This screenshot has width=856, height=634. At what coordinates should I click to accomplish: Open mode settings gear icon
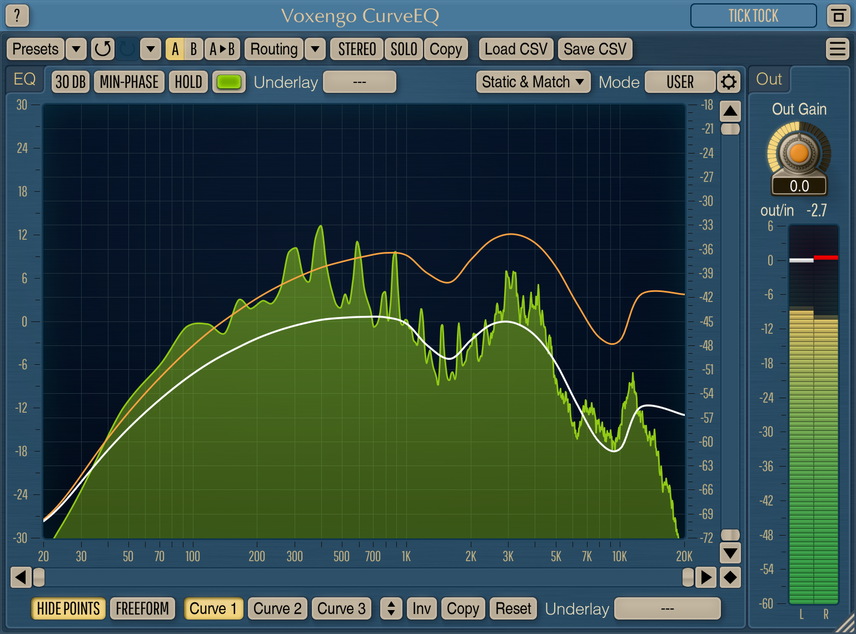pos(729,82)
